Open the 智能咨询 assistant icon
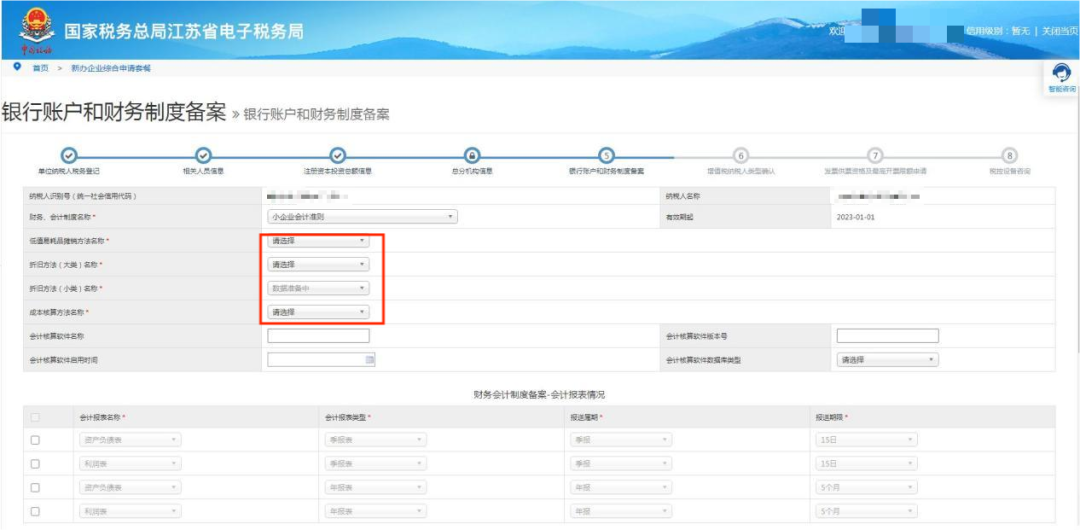The width and height of the screenshot is (1080, 530). 1062,72
